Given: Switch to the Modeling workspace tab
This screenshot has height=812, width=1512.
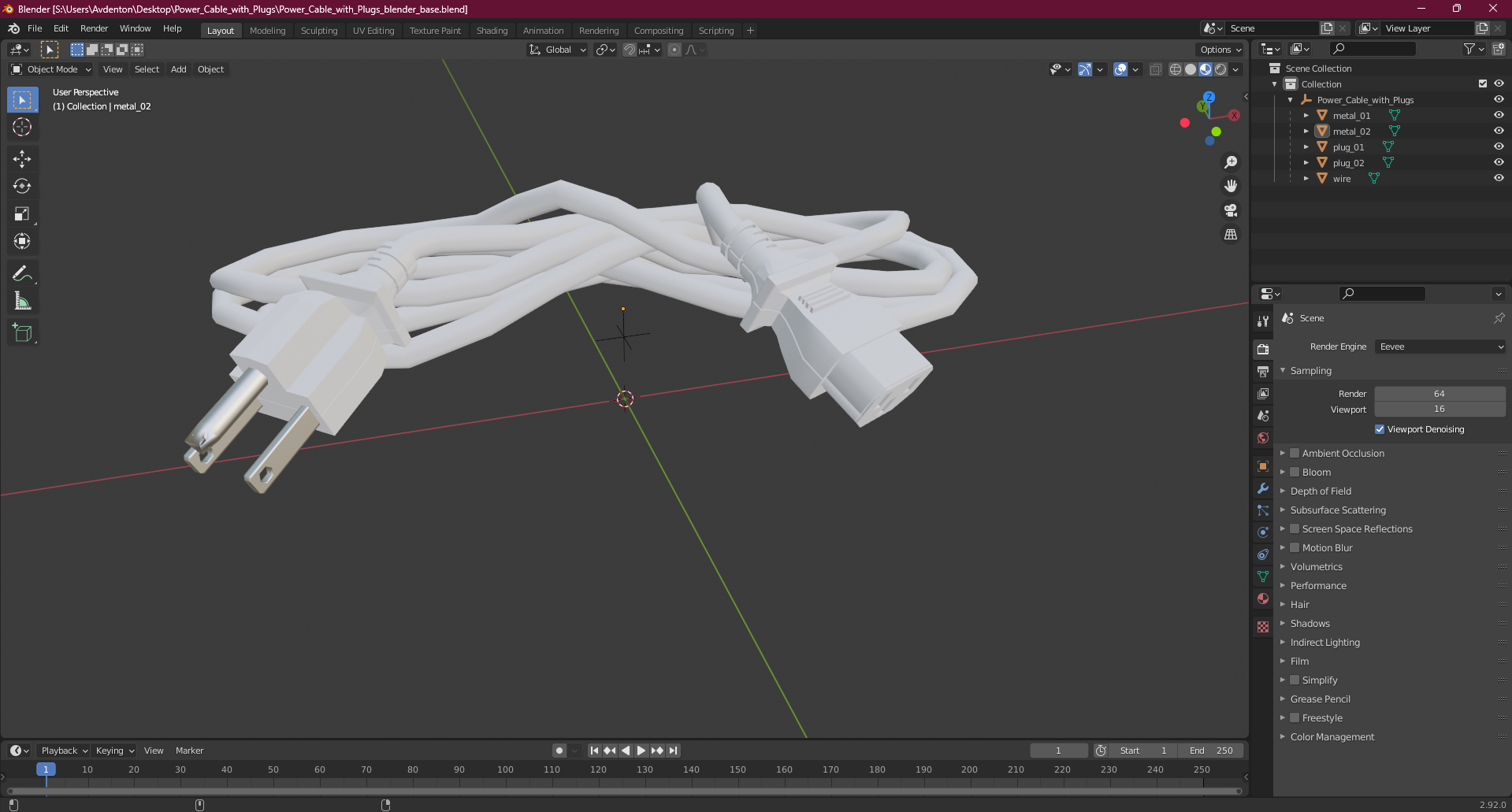Looking at the screenshot, I should pos(268,31).
